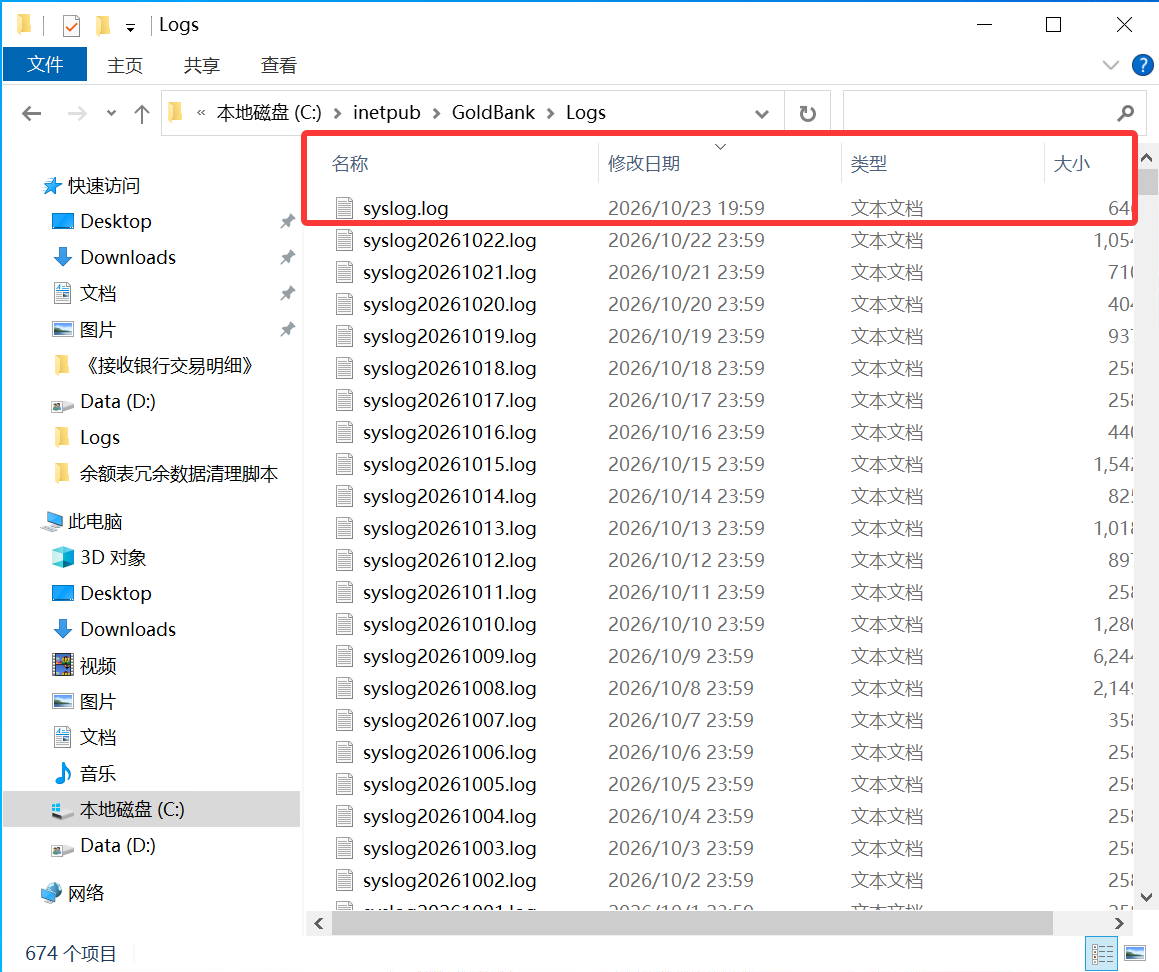The image size is (1159, 972).
Task: Click the search magnifier icon
Action: tap(1125, 113)
